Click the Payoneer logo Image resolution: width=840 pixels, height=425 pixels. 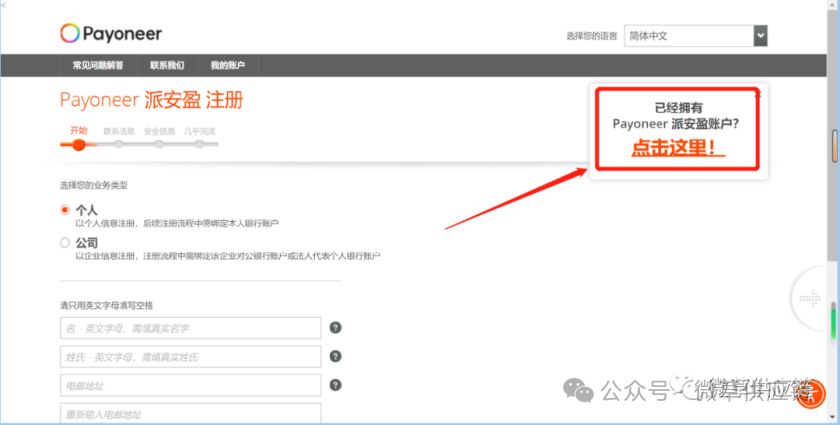coord(111,34)
